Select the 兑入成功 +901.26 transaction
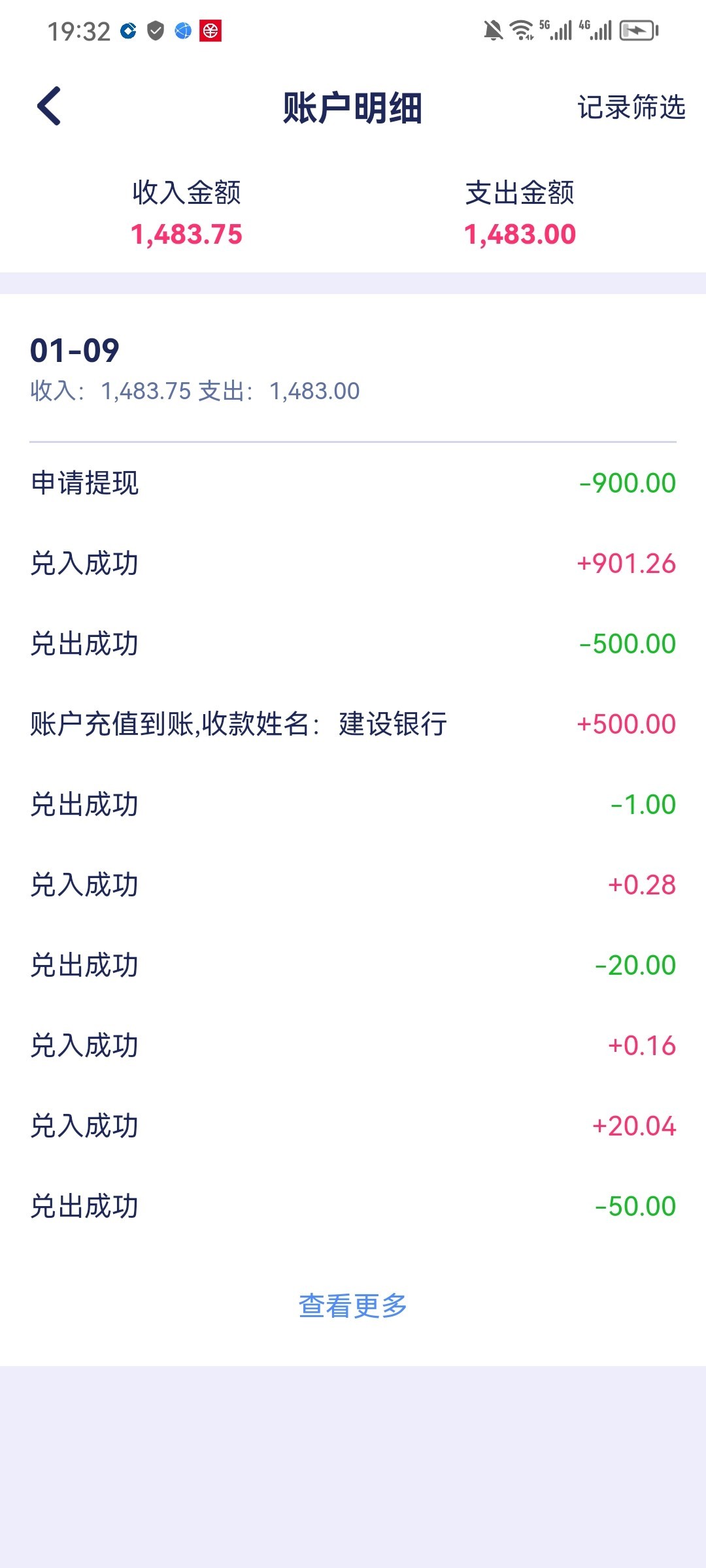 click(353, 564)
